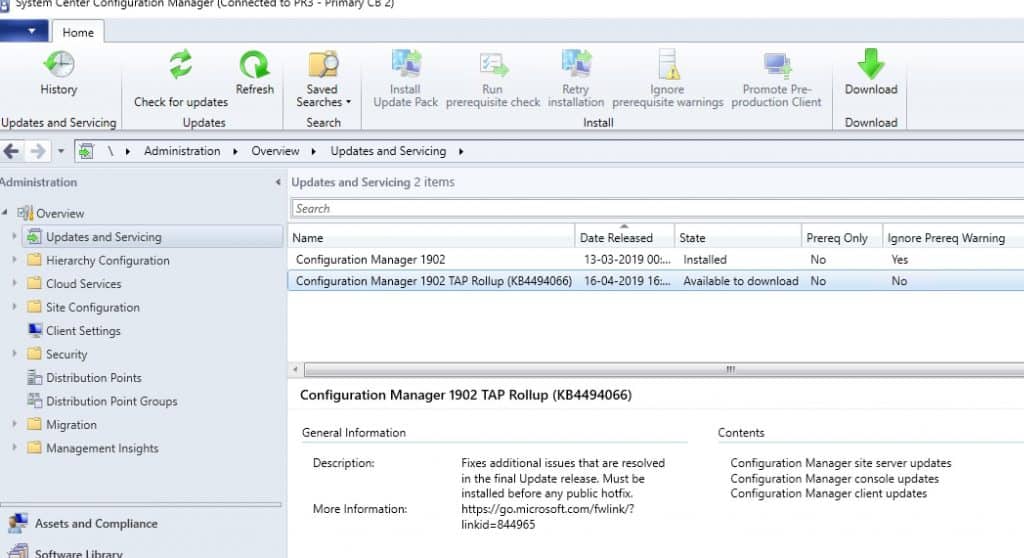Screen dimensions: 1024x558
Task: Expand Security tree node
Action: click(x=14, y=354)
